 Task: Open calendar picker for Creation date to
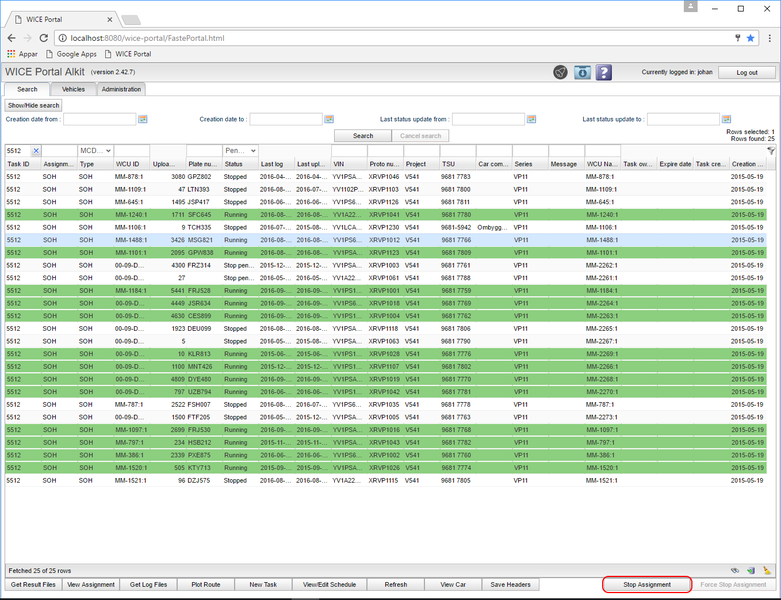[x=329, y=119]
